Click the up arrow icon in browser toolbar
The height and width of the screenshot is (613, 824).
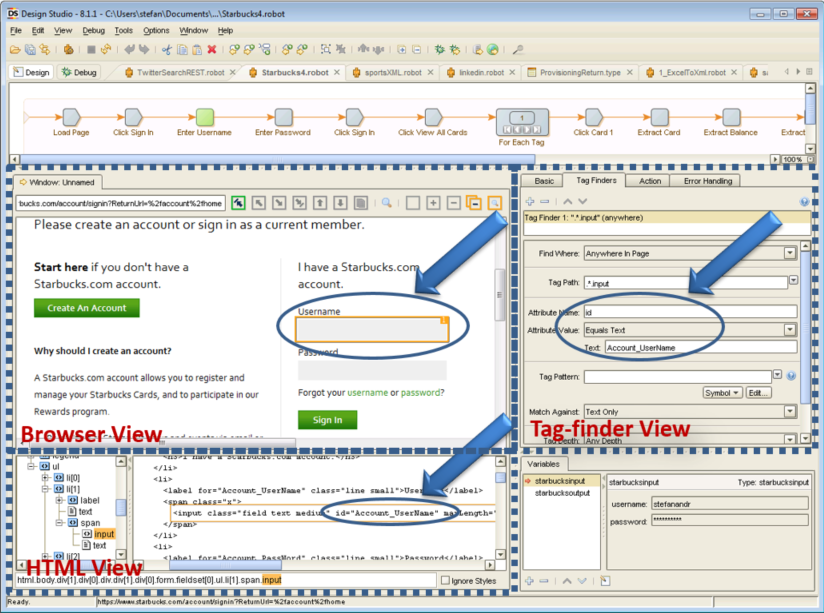click(x=320, y=203)
